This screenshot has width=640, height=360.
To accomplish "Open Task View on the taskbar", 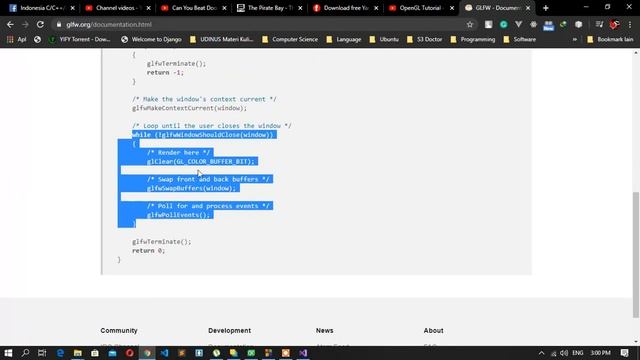I will point(42,353).
